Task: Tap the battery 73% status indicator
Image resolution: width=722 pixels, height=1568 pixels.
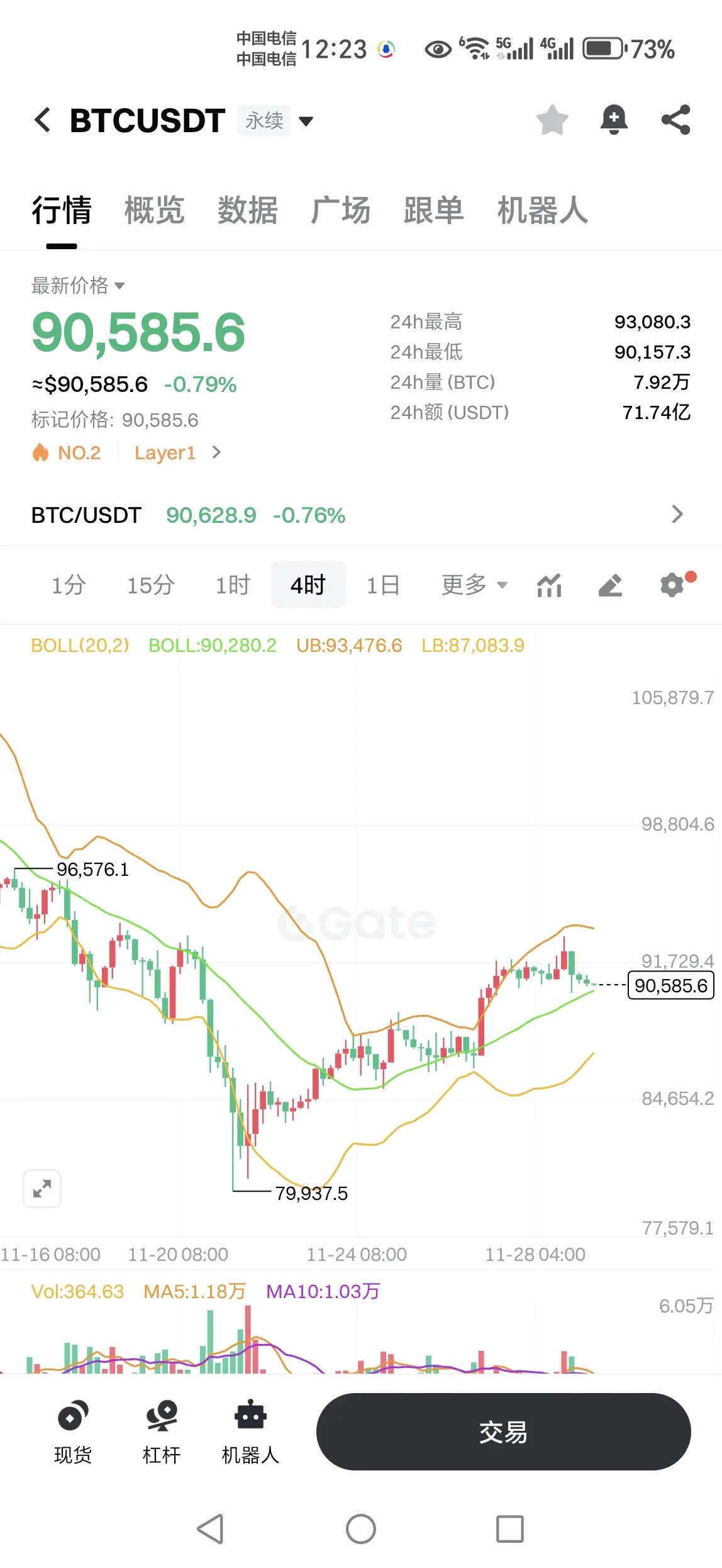Action: [x=629, y=49]
